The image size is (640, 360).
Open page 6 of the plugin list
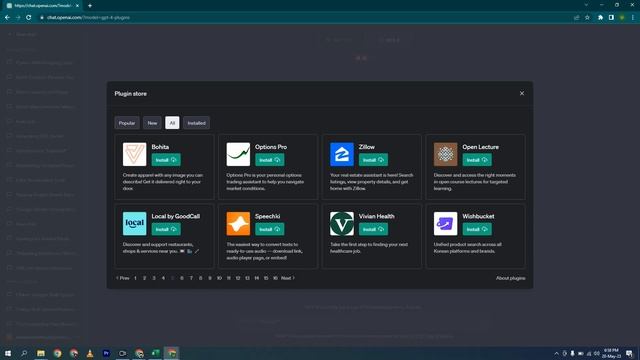(x=182, y=278)
